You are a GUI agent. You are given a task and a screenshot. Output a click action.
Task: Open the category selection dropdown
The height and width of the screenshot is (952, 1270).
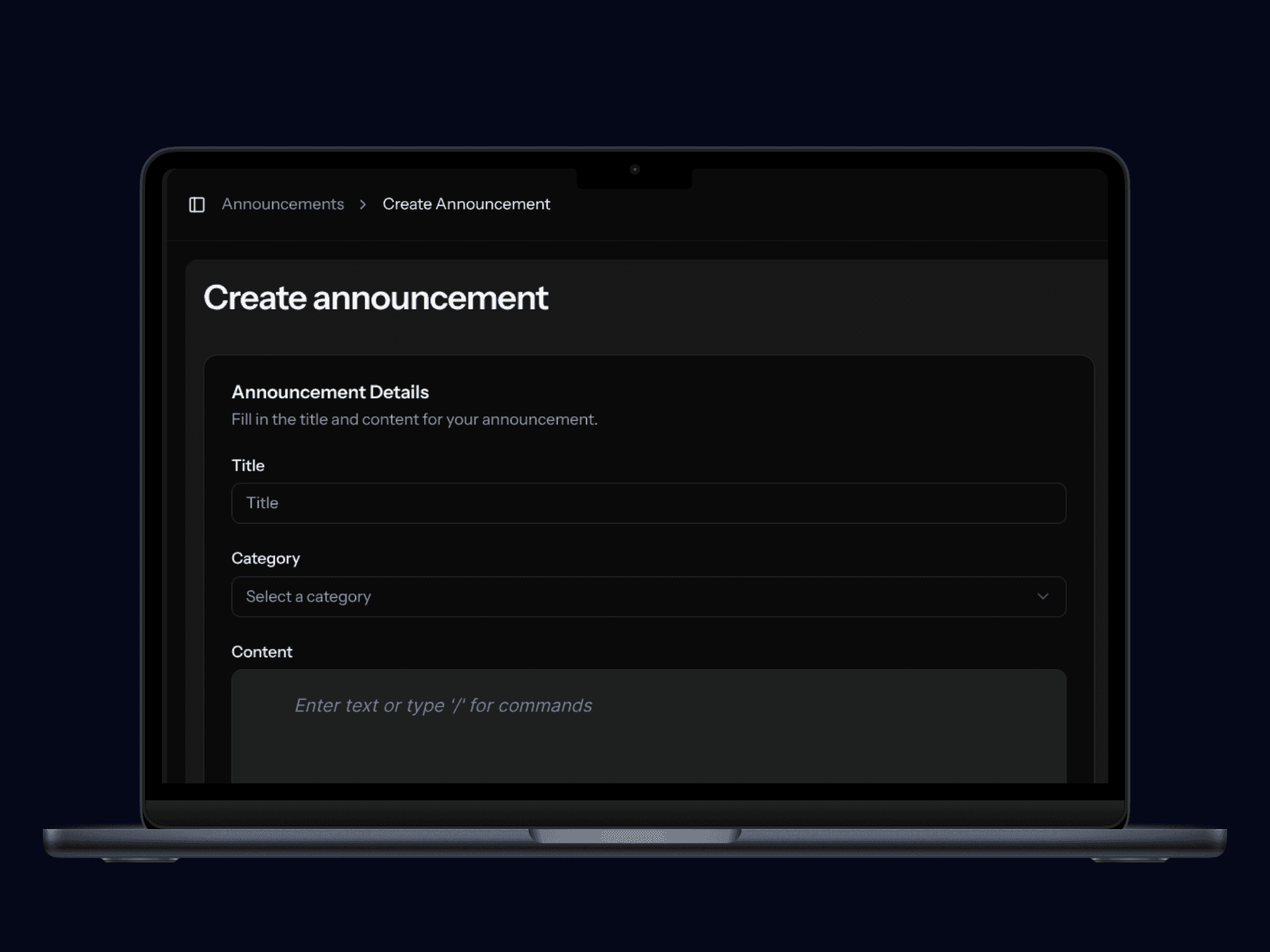pos(647,596)
